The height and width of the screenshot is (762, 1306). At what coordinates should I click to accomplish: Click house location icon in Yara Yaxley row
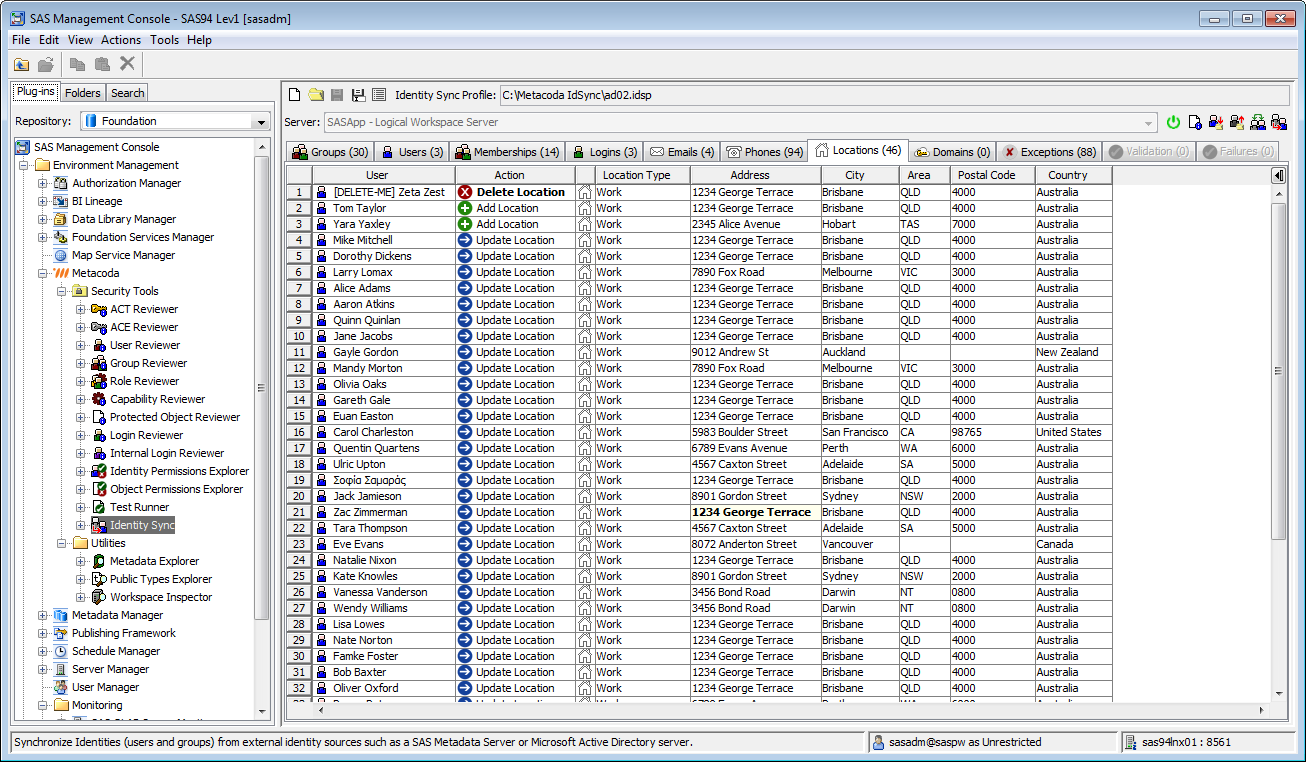(x=585, y=224)
